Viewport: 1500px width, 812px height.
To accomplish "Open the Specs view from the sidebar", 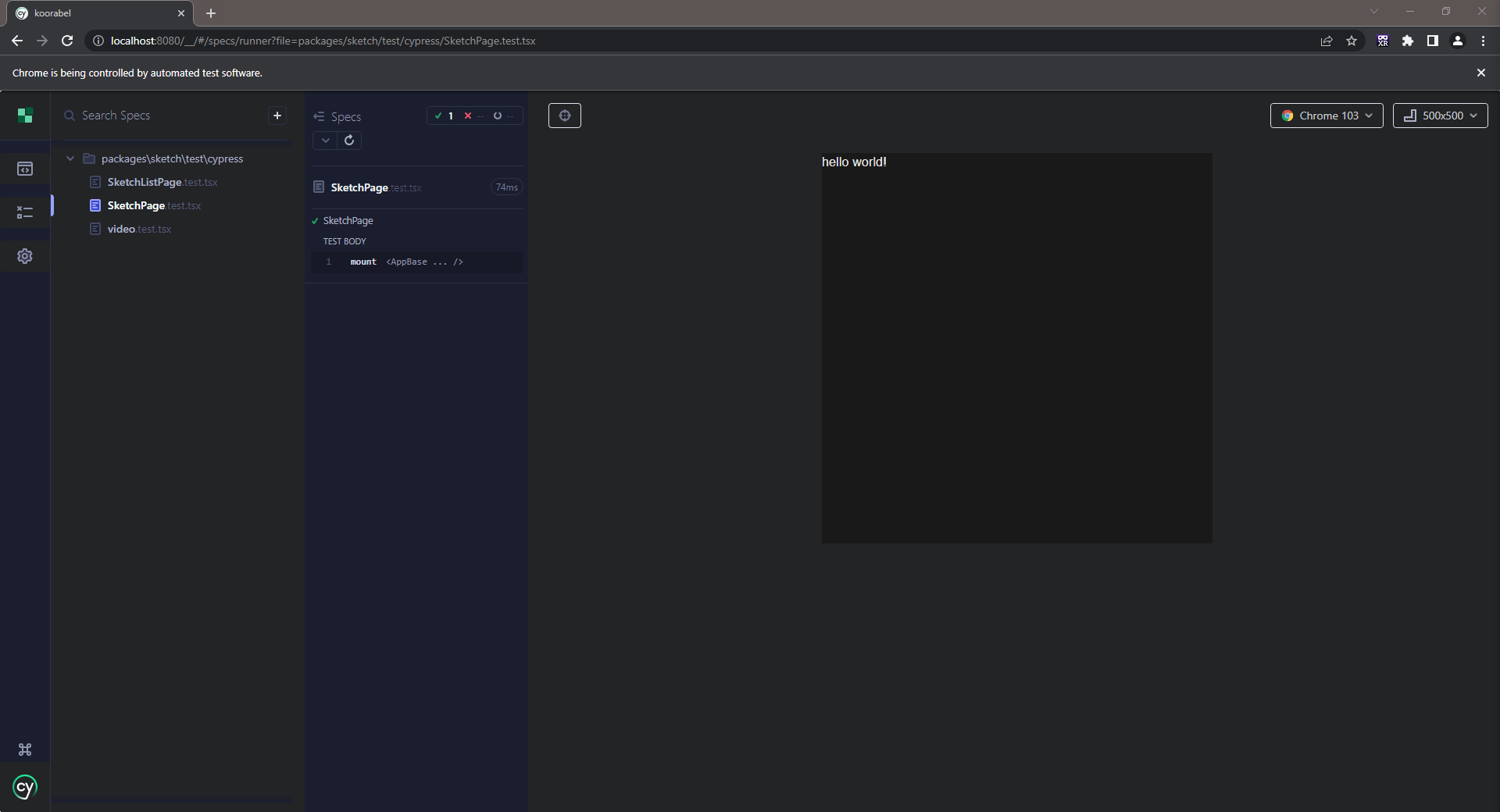I will click(x=25, y=168).
